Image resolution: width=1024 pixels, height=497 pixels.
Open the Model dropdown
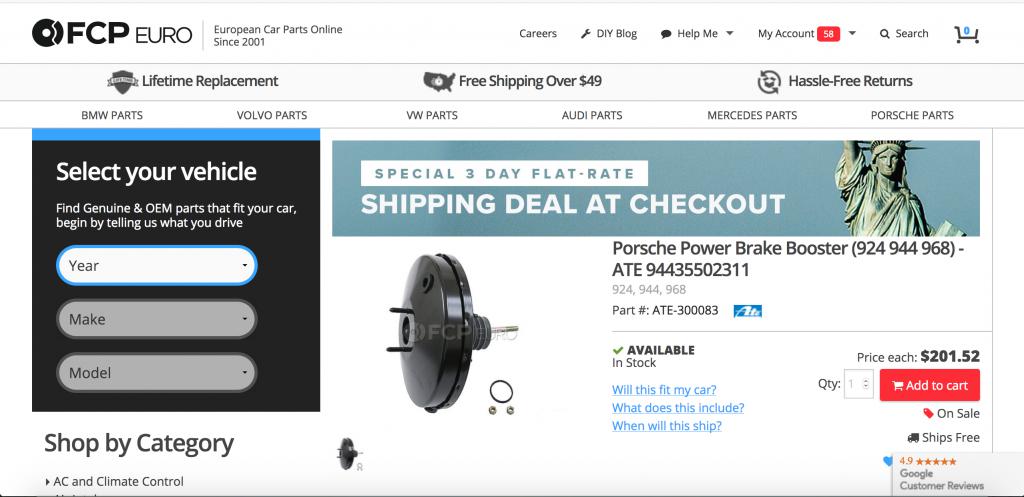(157, 373)
